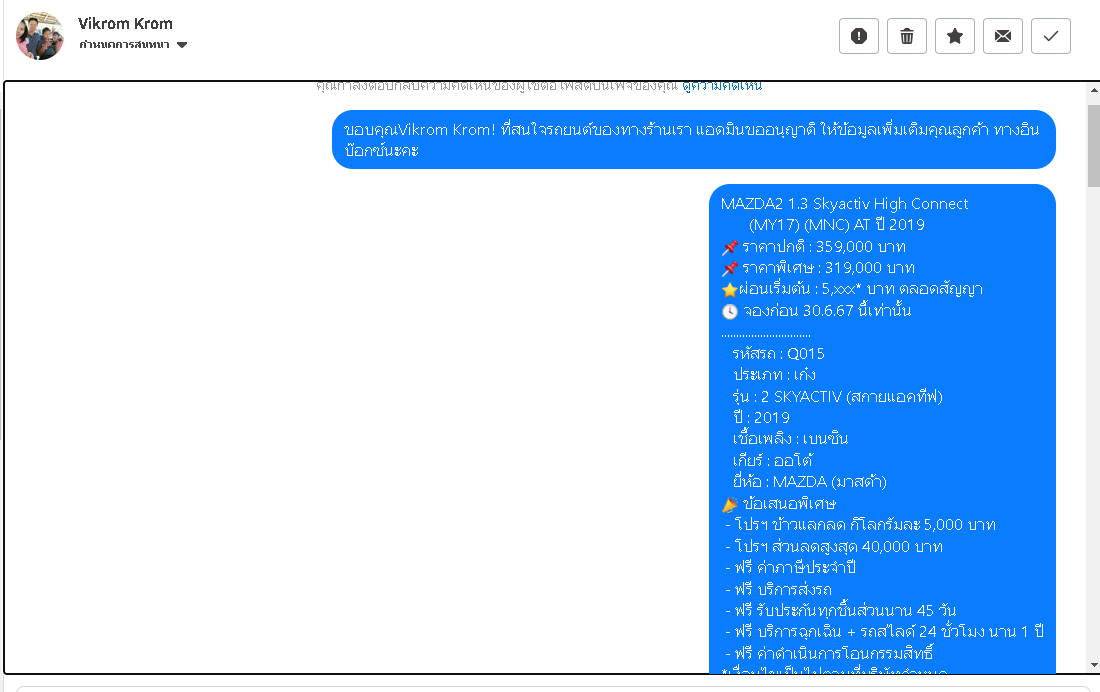1100x692 pixels.
Task: Open Vikrom Krom contact name
Action: (126, 24)
